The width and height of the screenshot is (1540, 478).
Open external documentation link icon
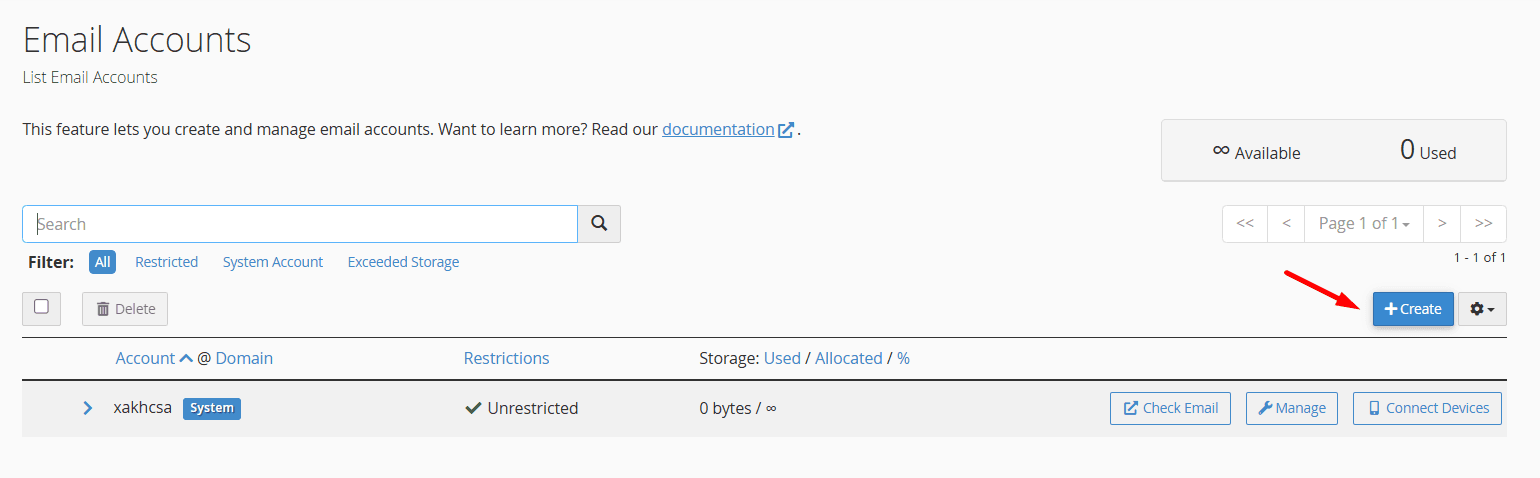[x=786, y=130]
